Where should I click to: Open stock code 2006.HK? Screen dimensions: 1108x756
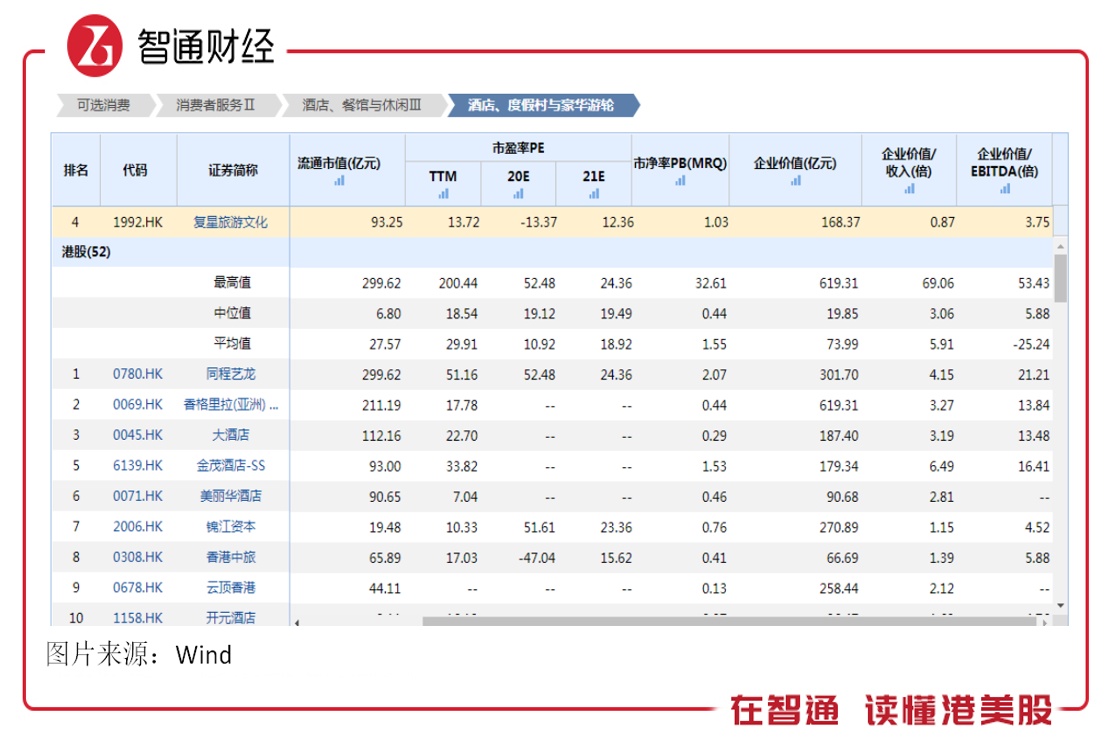pyautogui.click(x=138, y=526)
